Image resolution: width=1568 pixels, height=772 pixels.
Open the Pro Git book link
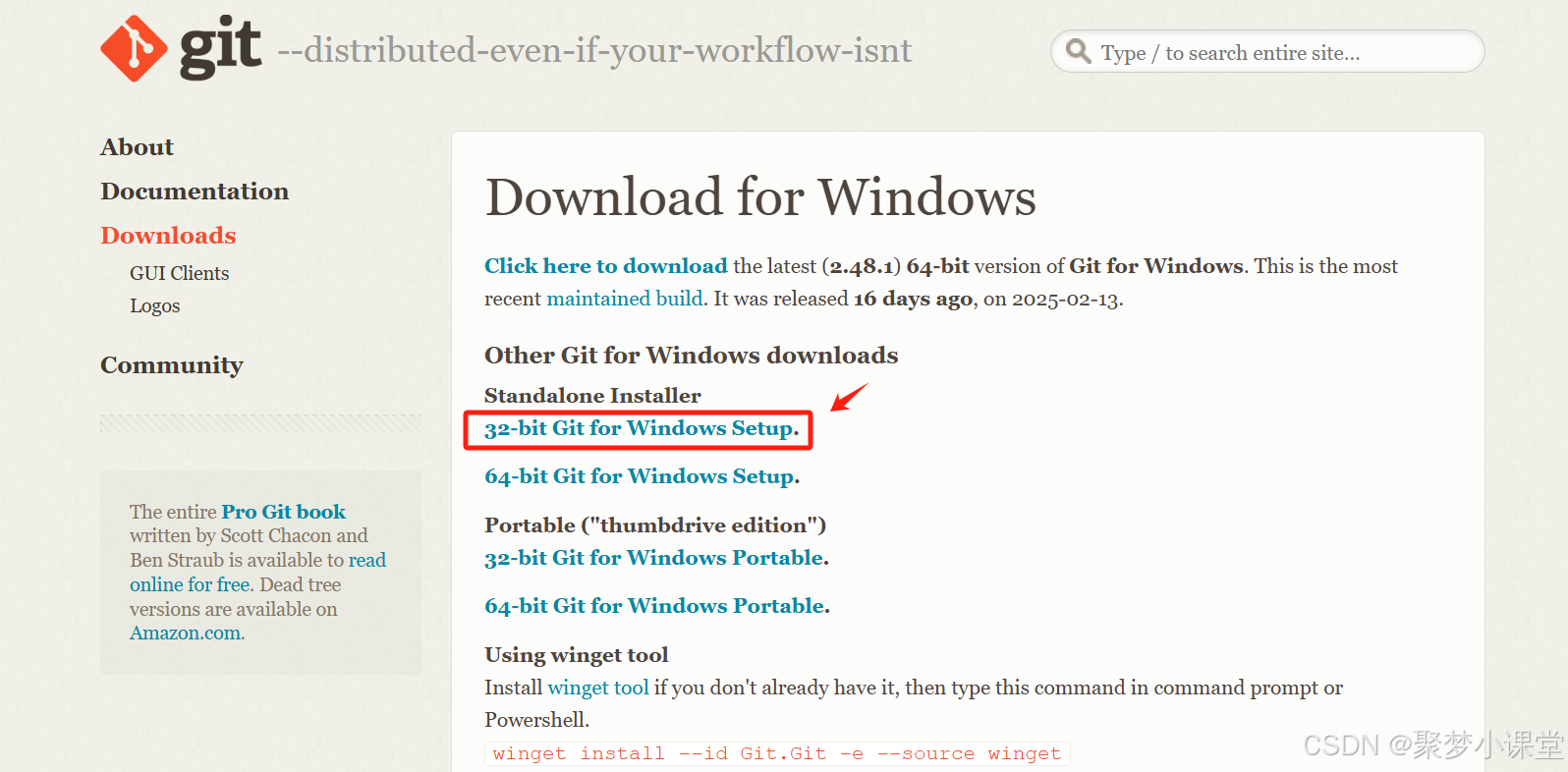[x=284, y=512]
